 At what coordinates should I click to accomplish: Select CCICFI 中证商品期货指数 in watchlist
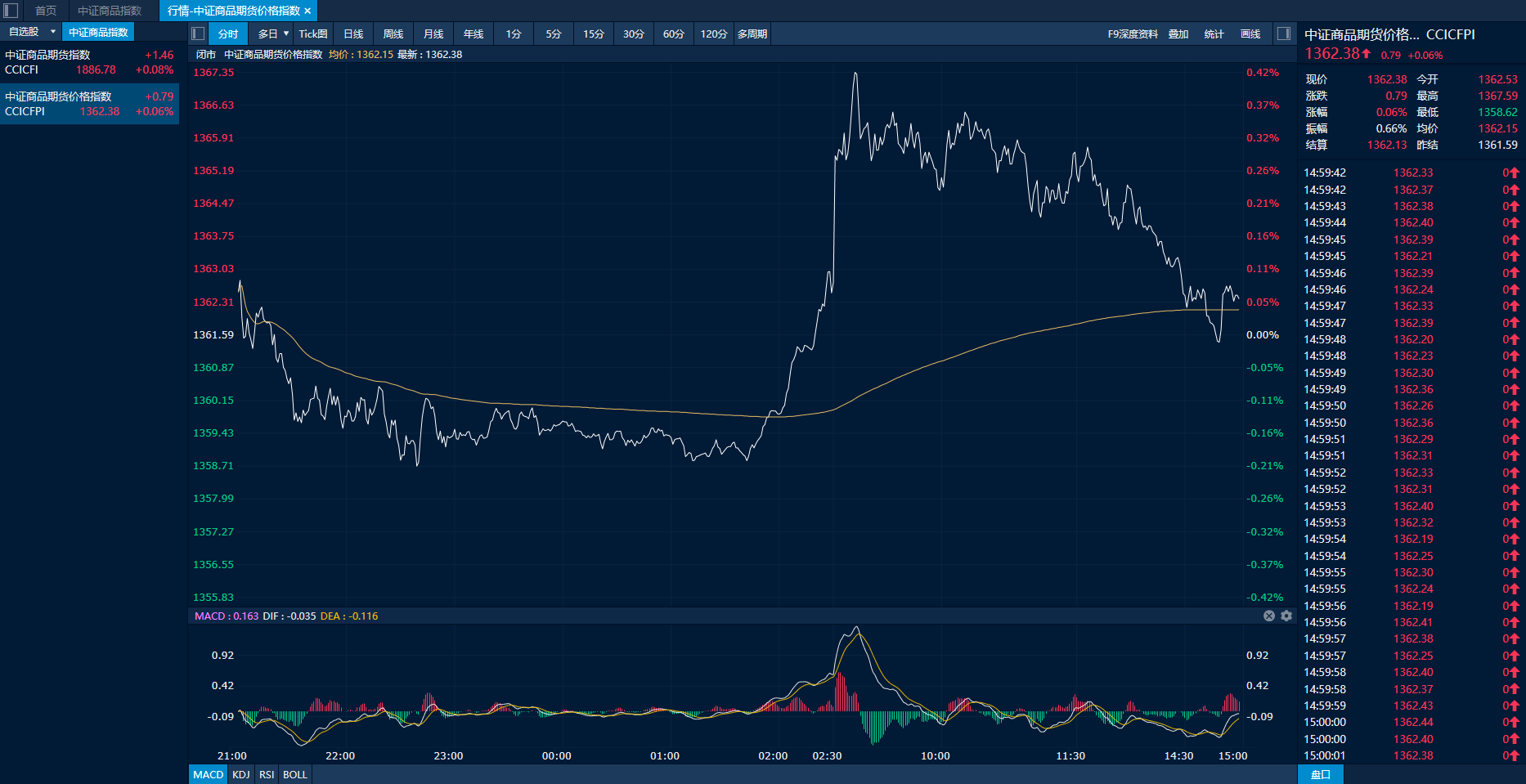pyautogui.click(x=89, y=62)
